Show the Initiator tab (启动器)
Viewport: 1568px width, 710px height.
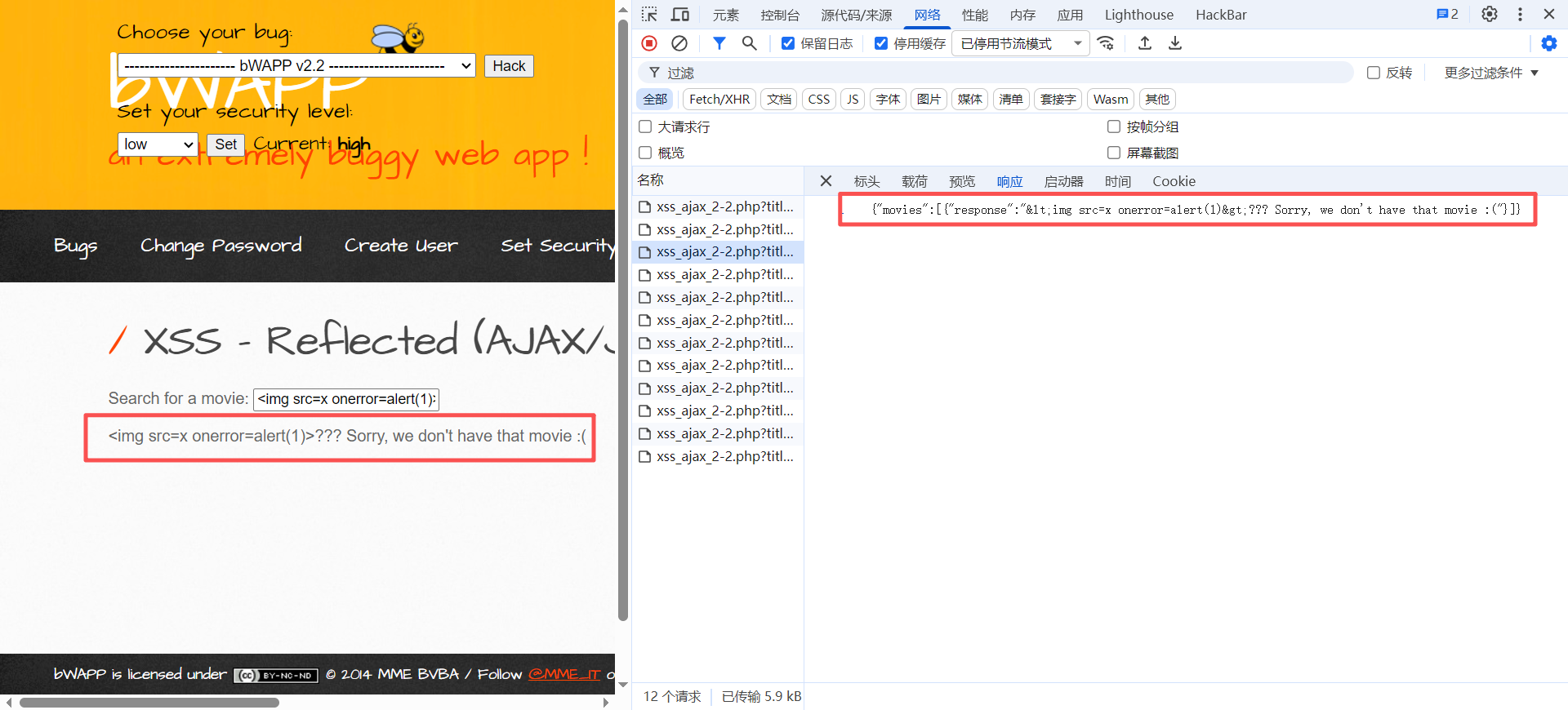tap(1063, 181)
